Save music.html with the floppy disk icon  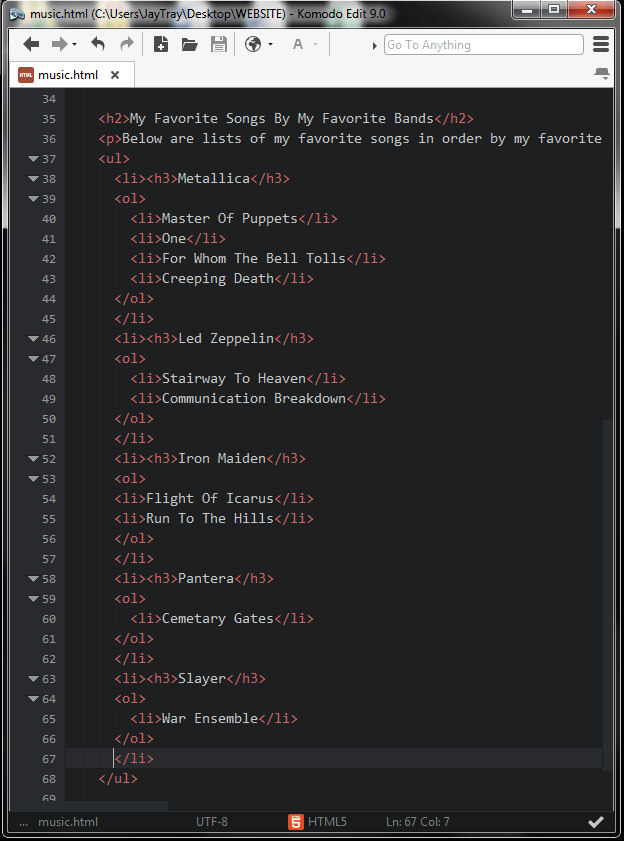[219, 44]
